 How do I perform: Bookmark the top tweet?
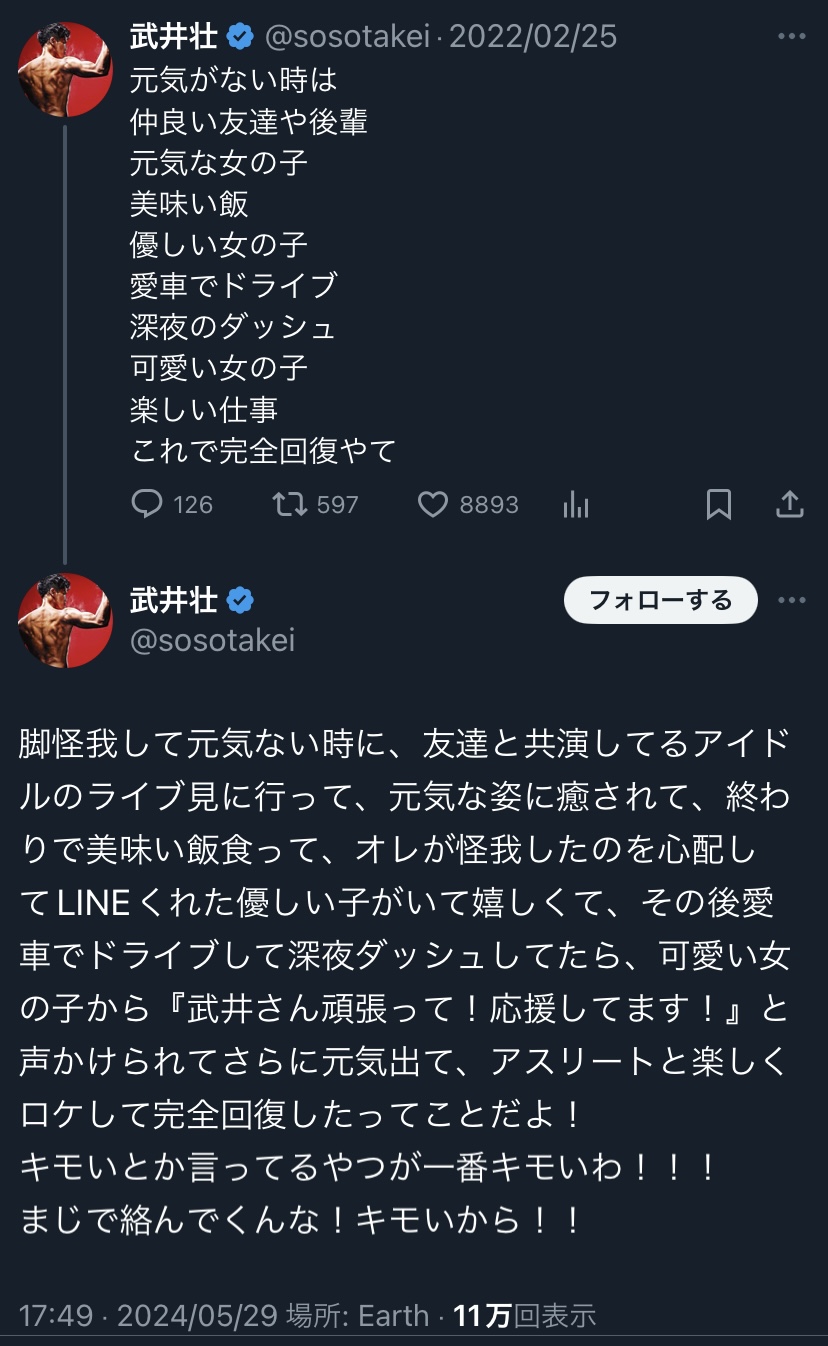tap(718, 504)
